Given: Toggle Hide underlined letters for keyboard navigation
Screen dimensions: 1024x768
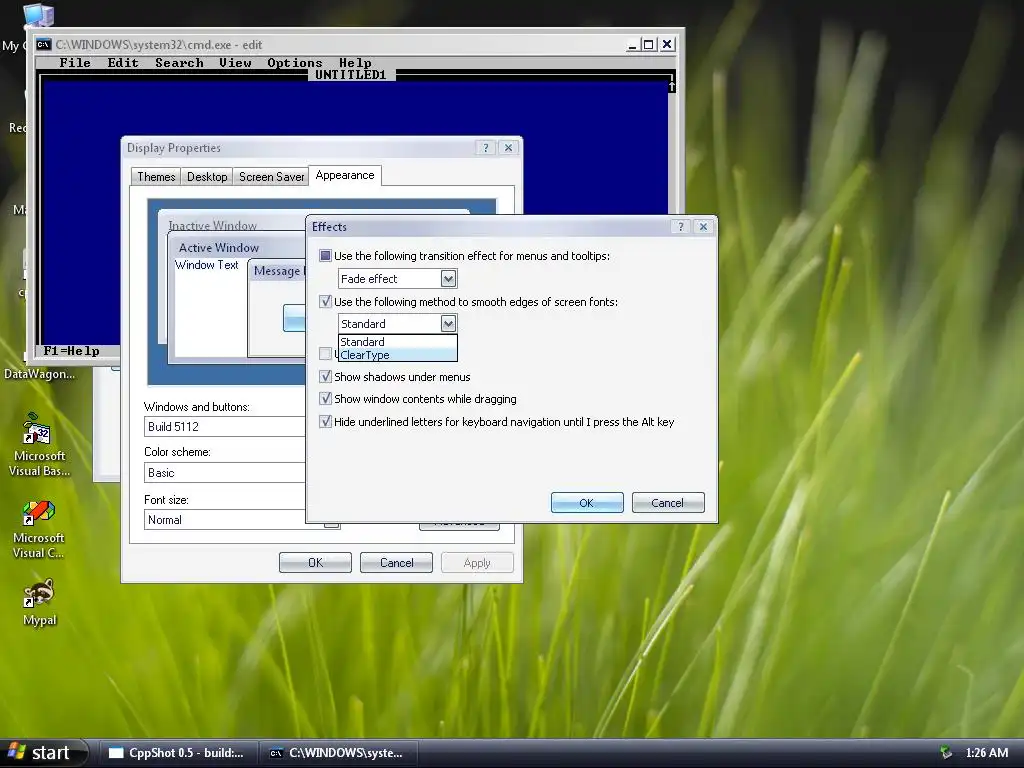Looking at the screenshot, I should (x=325, y=421).
